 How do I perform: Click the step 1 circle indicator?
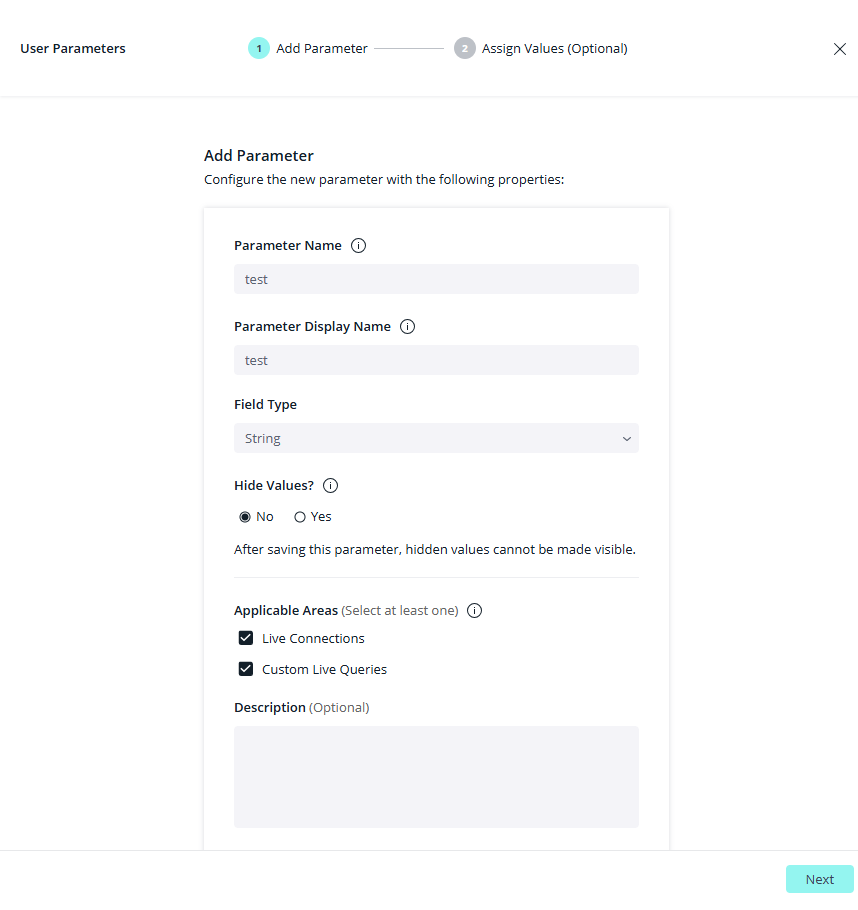pos(259,48)
